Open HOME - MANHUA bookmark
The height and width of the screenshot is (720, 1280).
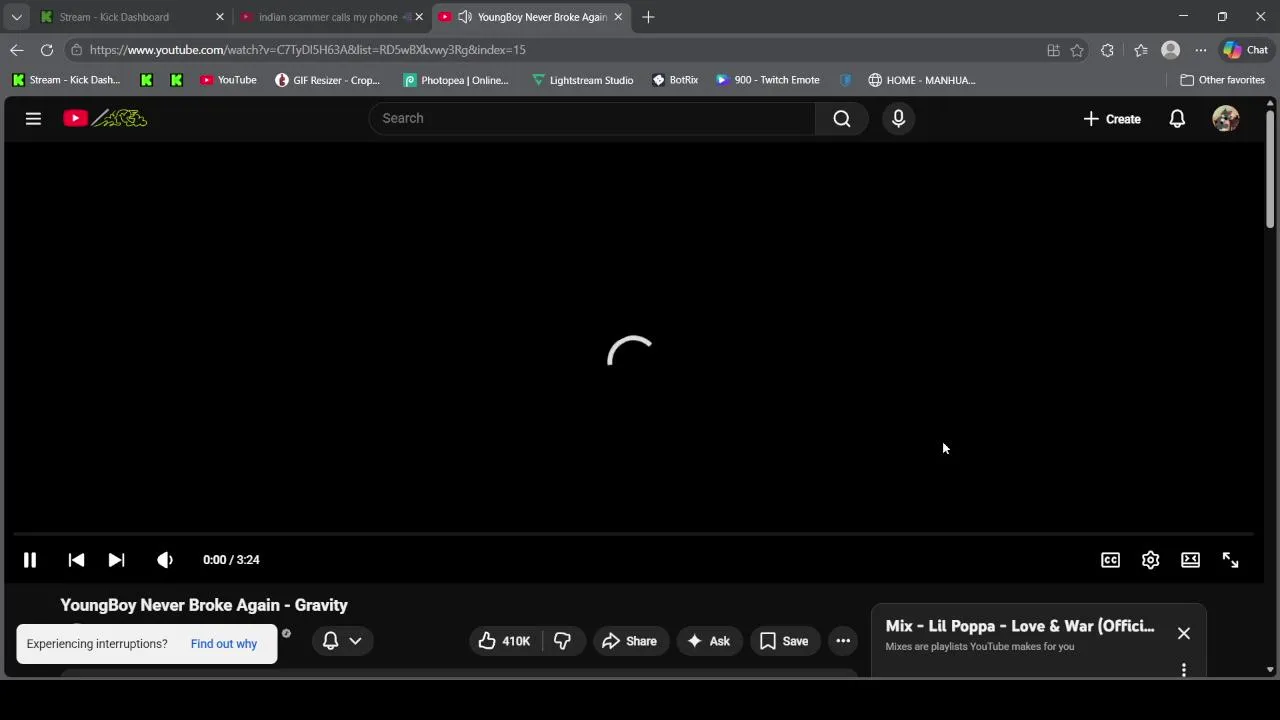pyautogui.click(x=922, y=80)
